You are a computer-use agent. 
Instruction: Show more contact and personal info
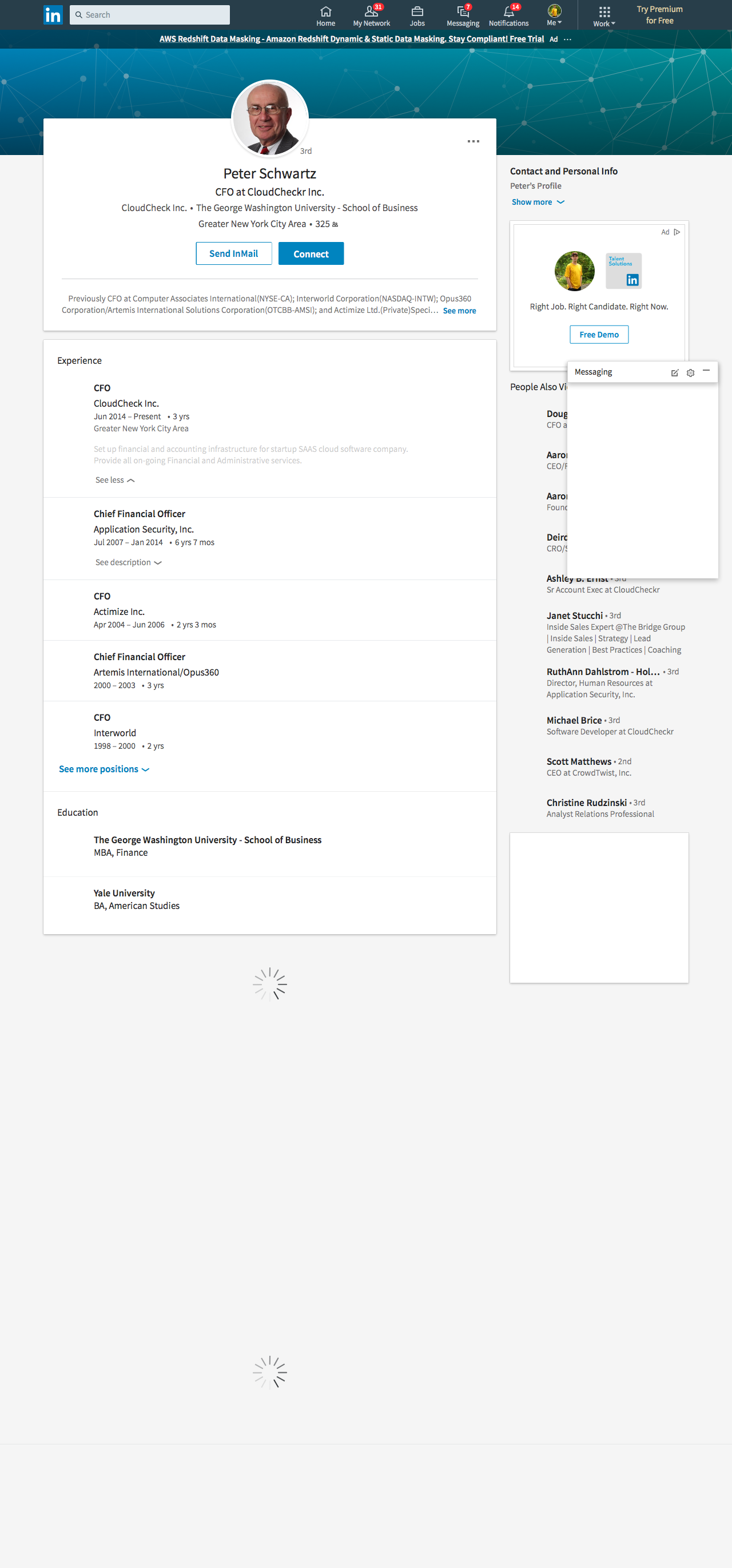[x=538, y=202]
